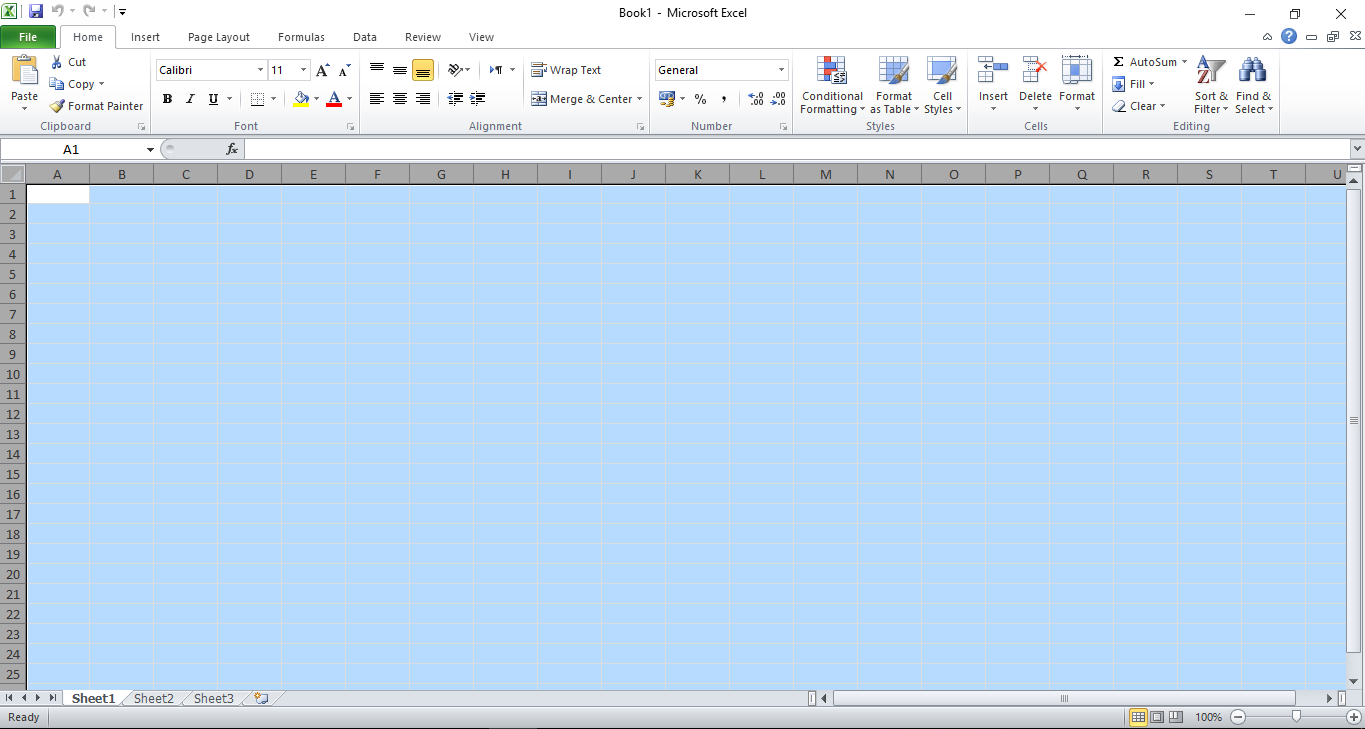1365x729 pixels.
Task: Click the Format button in Cells group
Action: [1077, 86]
